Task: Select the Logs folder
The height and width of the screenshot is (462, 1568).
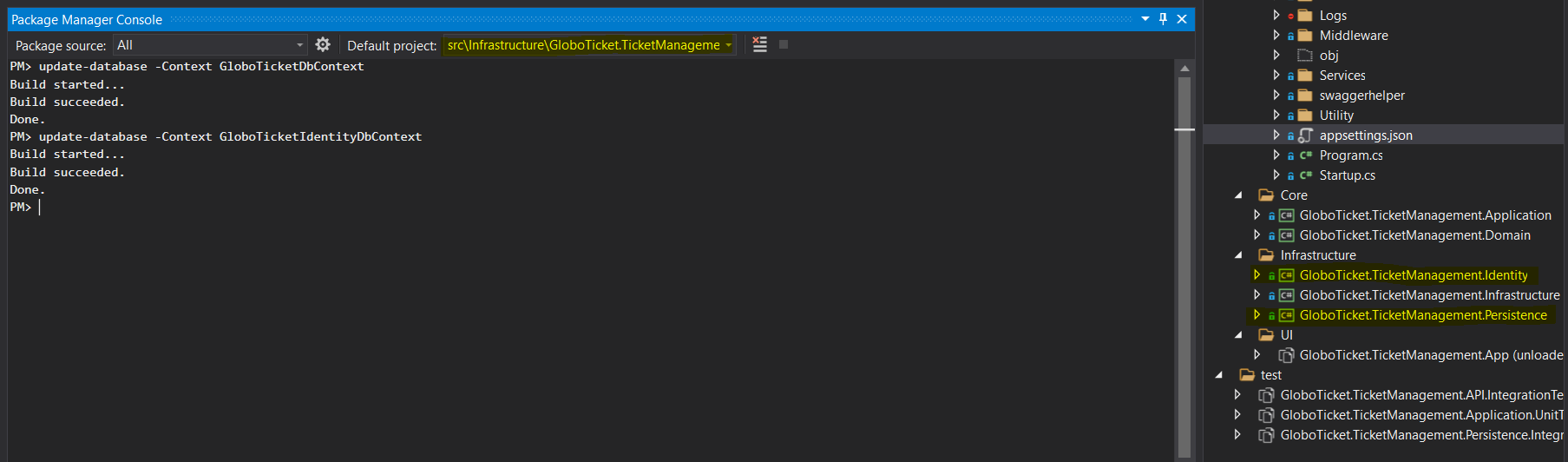Action: pos(1333,16)
